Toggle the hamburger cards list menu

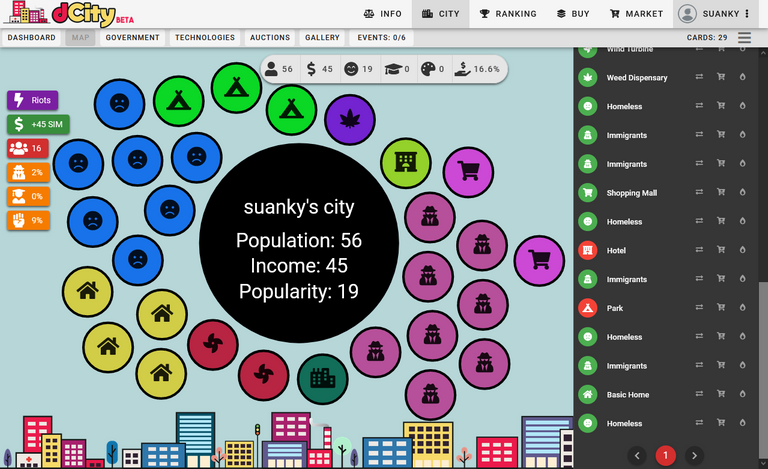coord(744,38)
